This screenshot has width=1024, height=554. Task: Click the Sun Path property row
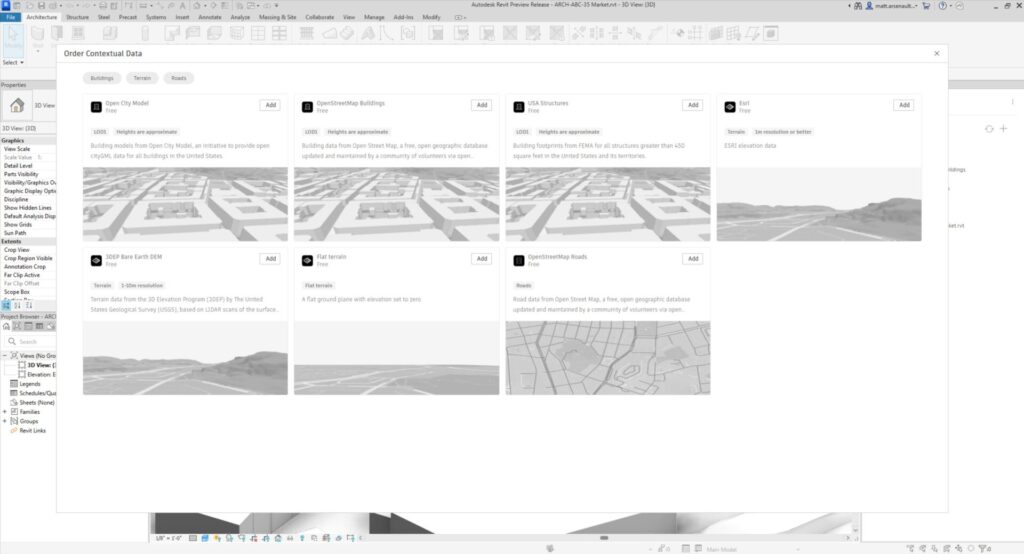[29, 233]
